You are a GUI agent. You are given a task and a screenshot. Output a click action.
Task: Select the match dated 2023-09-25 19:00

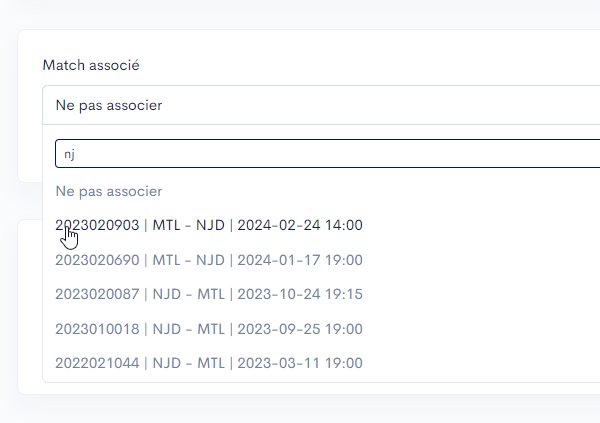coord(300,329)
